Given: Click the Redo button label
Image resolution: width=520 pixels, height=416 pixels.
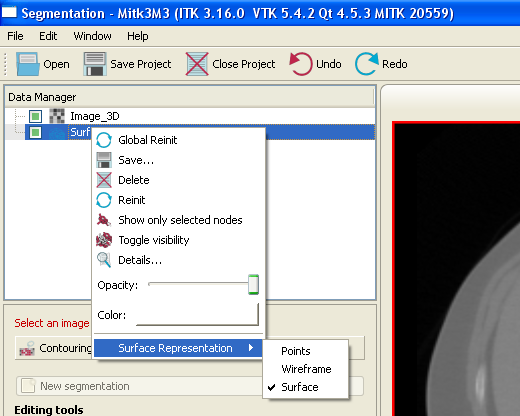Looking at the screenshot, I should coord(395,64).
